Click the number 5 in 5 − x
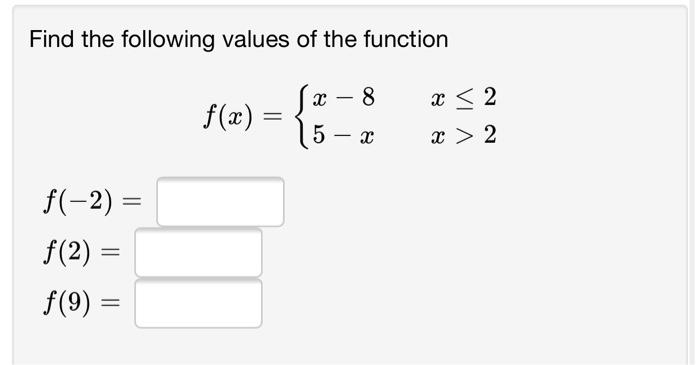 pos(319,135)
